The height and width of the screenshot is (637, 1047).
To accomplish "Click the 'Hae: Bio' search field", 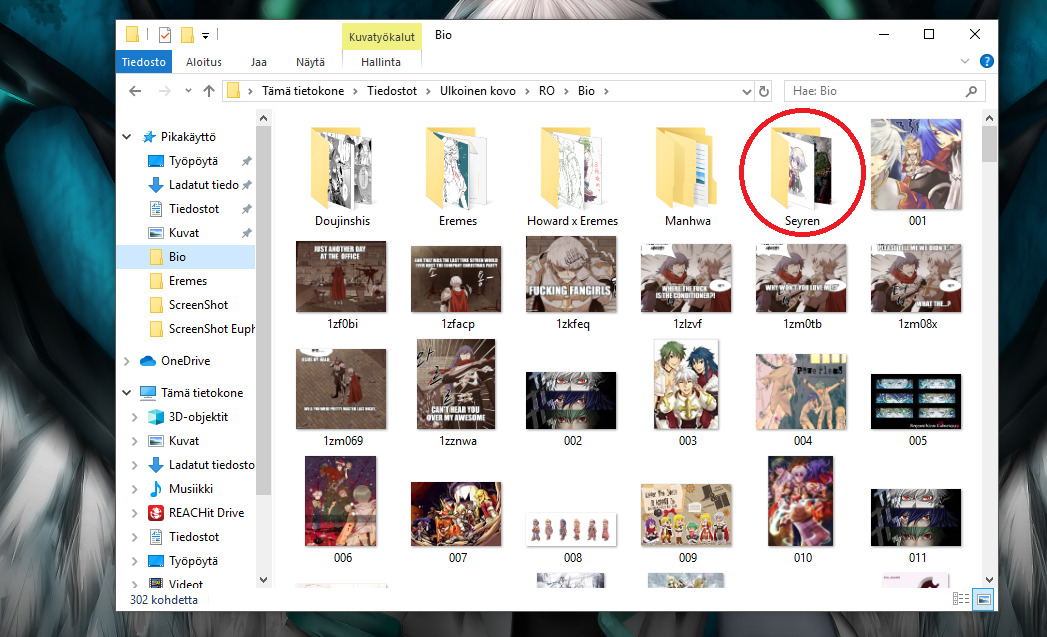I will pos(885,91).
